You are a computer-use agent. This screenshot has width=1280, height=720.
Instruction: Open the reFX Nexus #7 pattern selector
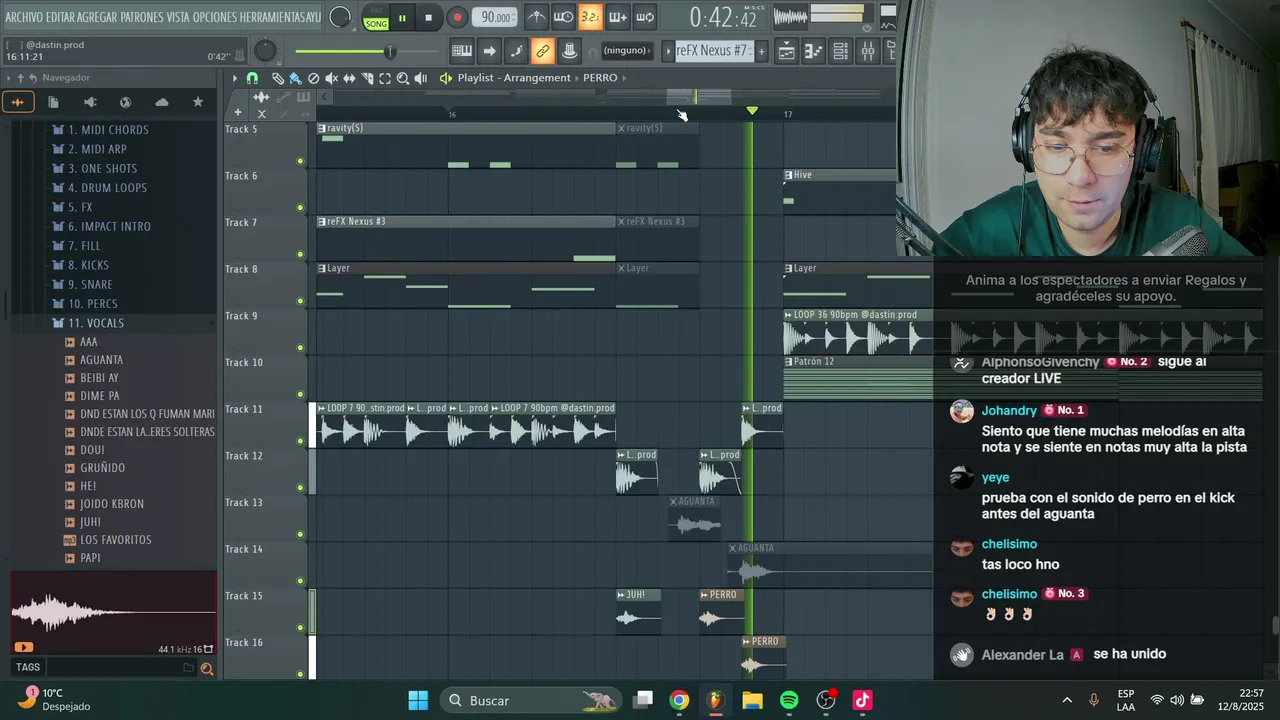712,50
